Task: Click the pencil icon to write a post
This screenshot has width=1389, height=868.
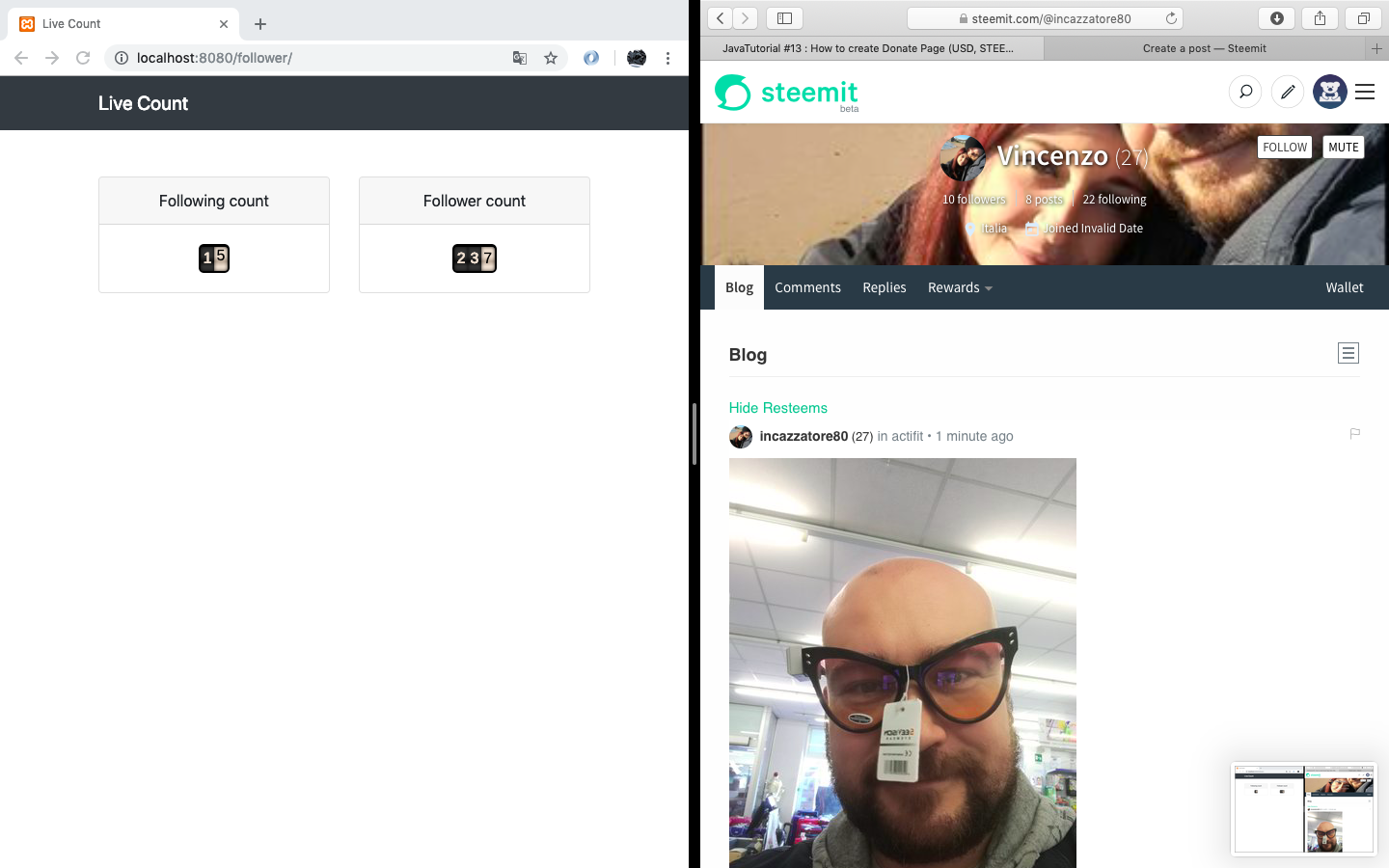Action: [x=1288, y=92]
